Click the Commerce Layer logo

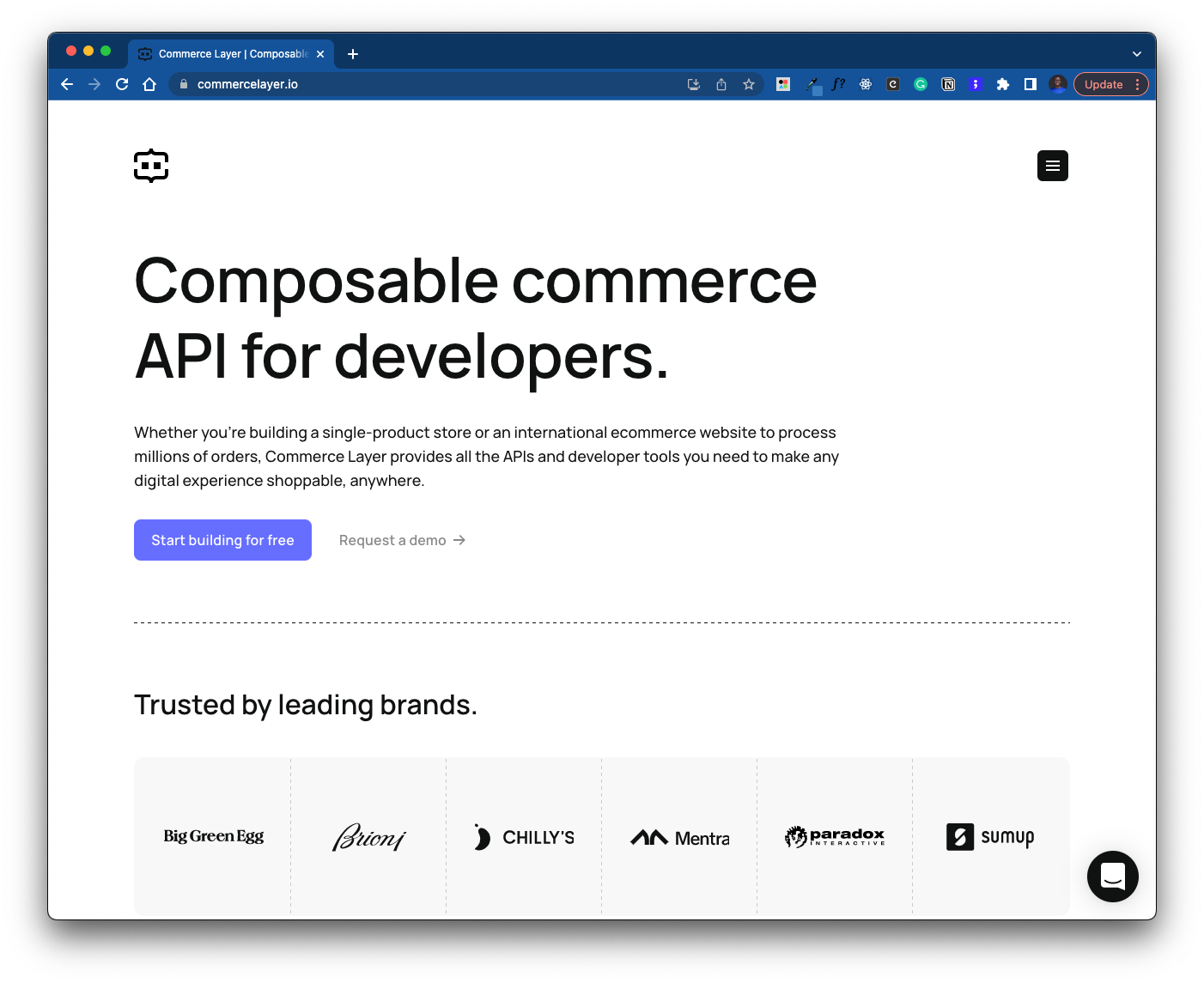[151, 166]
